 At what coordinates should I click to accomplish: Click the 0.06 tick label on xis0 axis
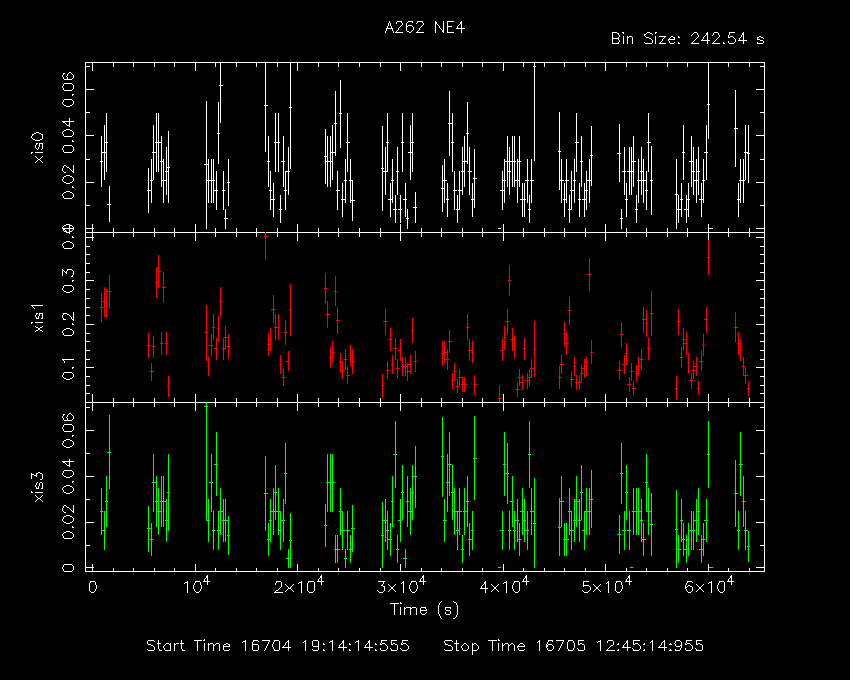pyautogui.click(x=68, y=89)
